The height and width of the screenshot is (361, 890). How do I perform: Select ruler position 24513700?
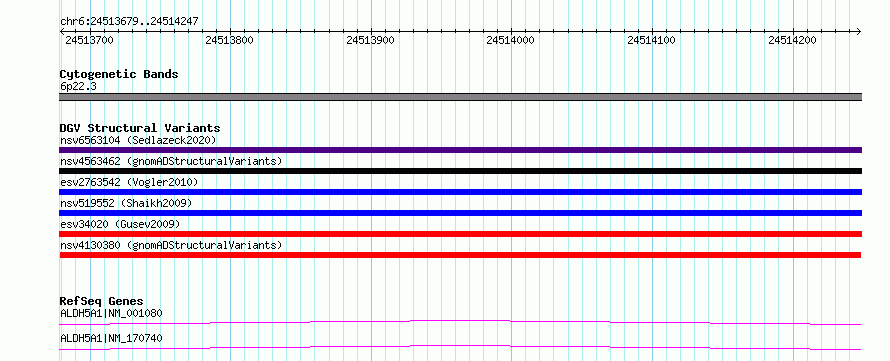(x=89, y=40)
